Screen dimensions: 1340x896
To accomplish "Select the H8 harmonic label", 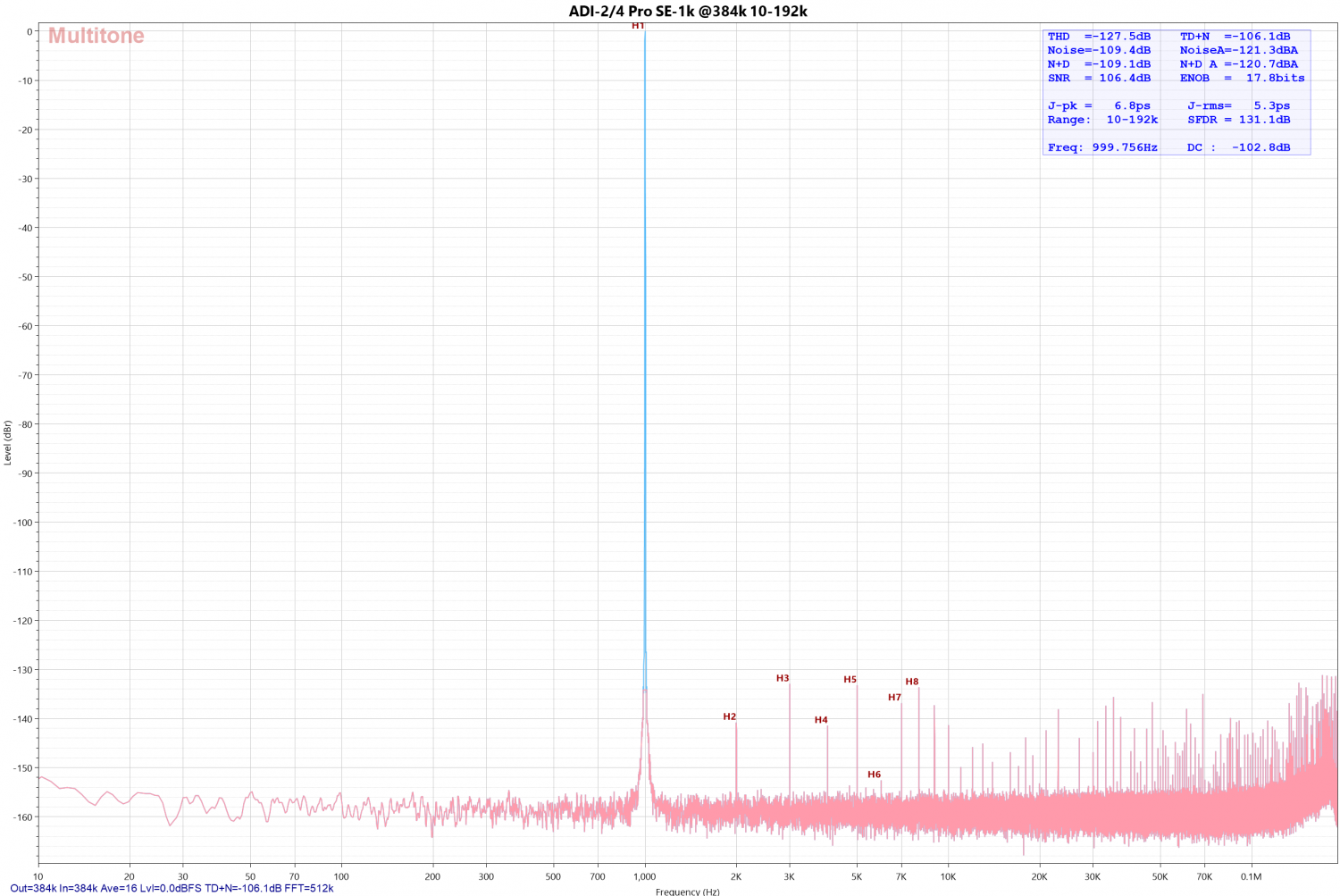I will coord(912,682).
